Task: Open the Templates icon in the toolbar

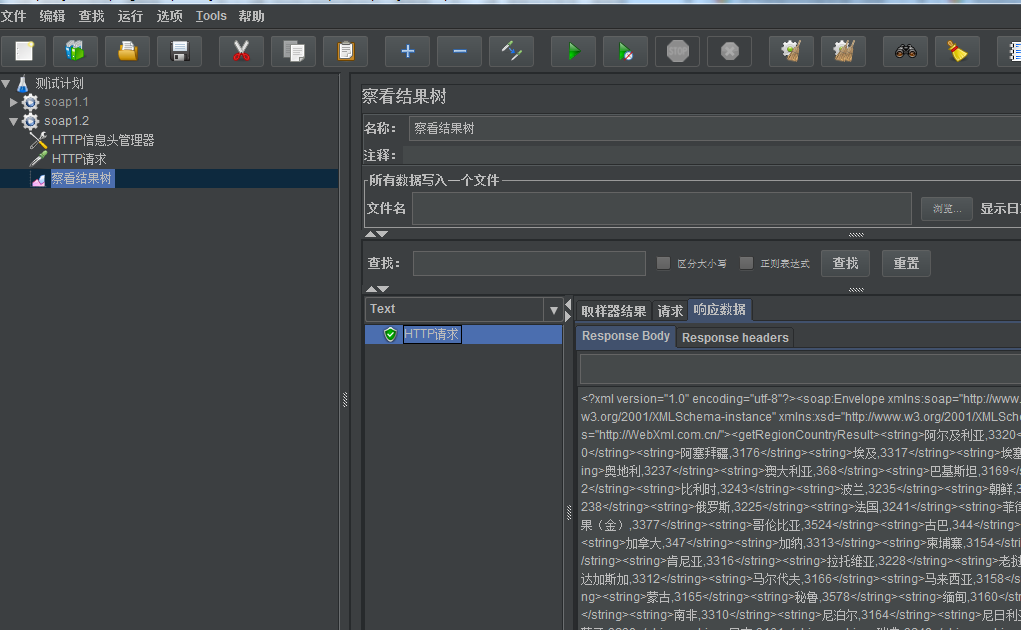Action: click(x=75, y=51)
